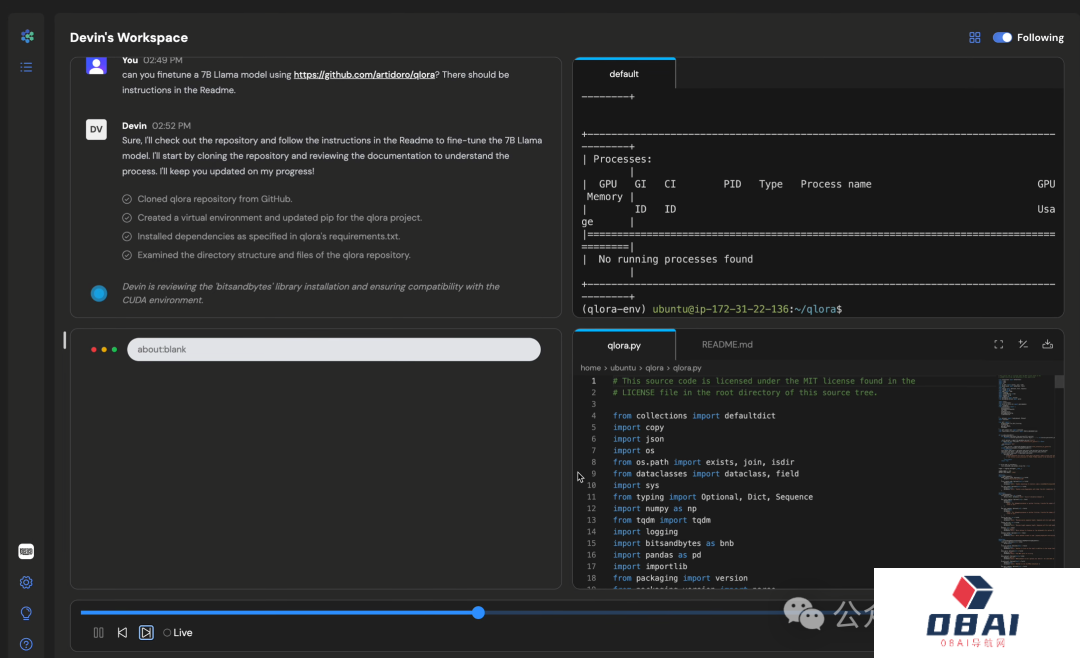The height and width of the screenshot is (658, 1080).
Task: Download the file from editor panel
Action: click(1047, 344)
